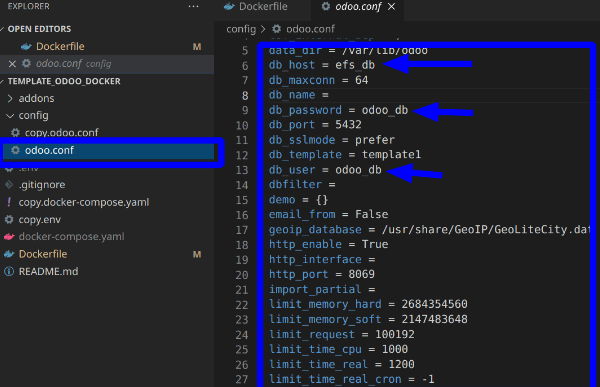Click the limit_time_real_cron = -1 line
The image size is (600, 387).
tap(352, 379)
